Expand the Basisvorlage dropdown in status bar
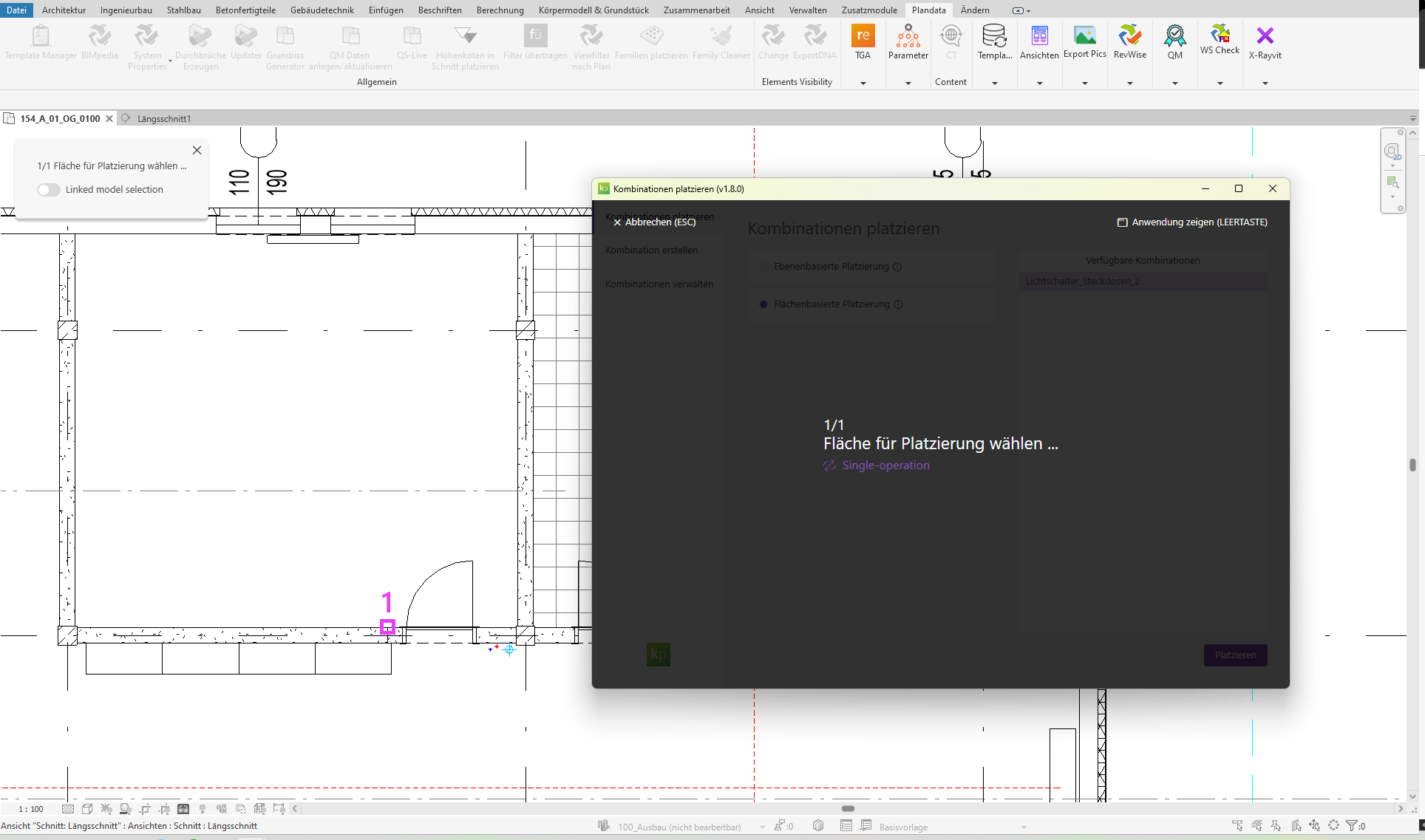Viewport: 1425px width, 840px height. coord(1024,827)
